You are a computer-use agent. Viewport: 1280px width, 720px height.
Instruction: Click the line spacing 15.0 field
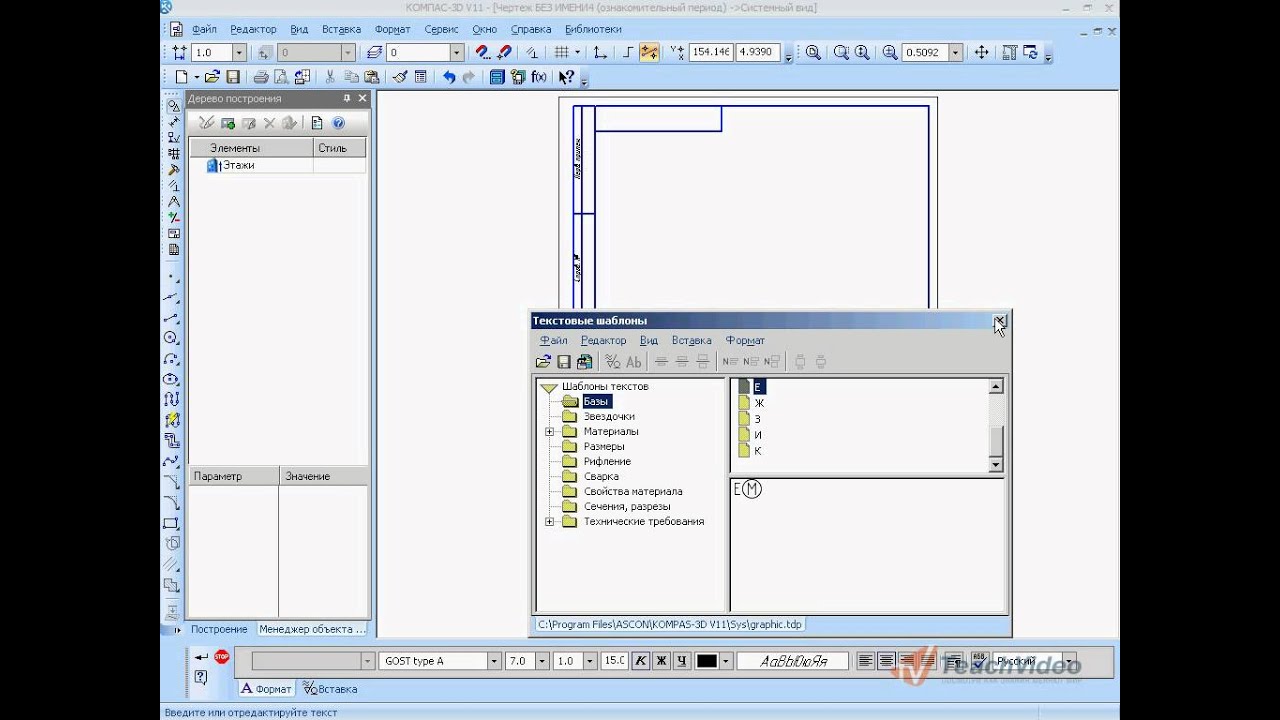[x=614, y=661]
